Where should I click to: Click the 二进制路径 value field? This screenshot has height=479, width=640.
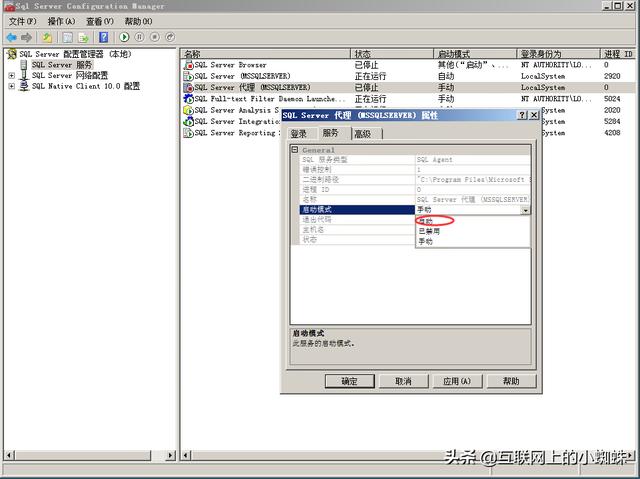coord(473,180)
